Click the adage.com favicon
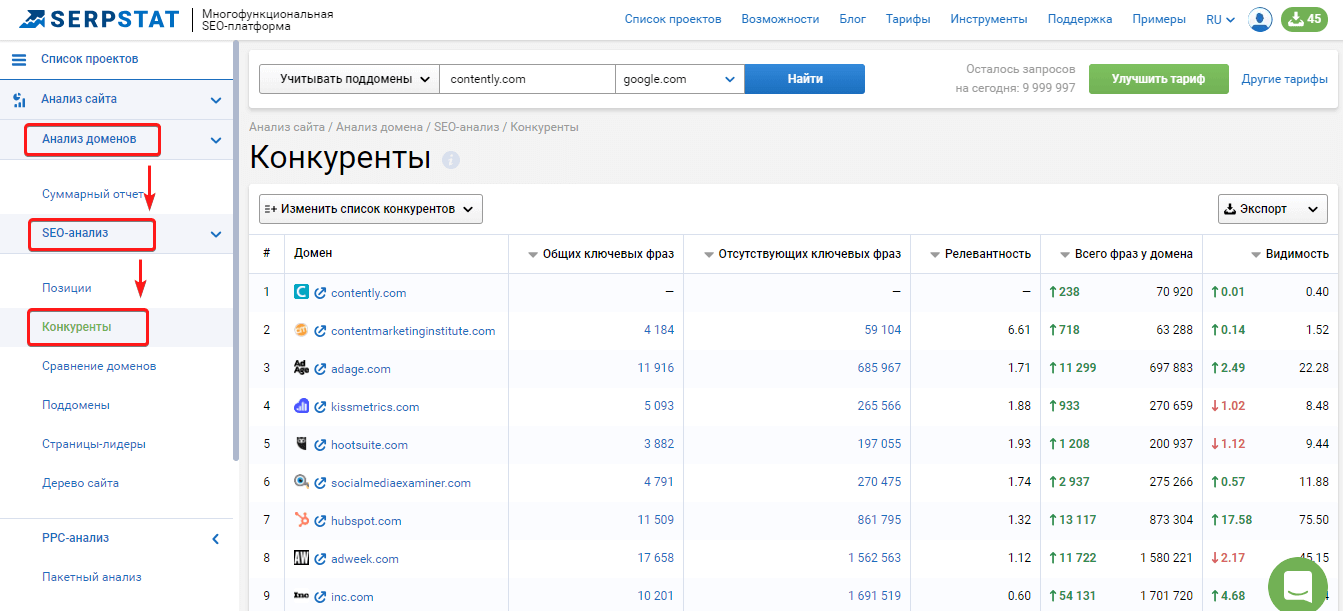This screenshot has height=611, width=1343. (302, 368)
